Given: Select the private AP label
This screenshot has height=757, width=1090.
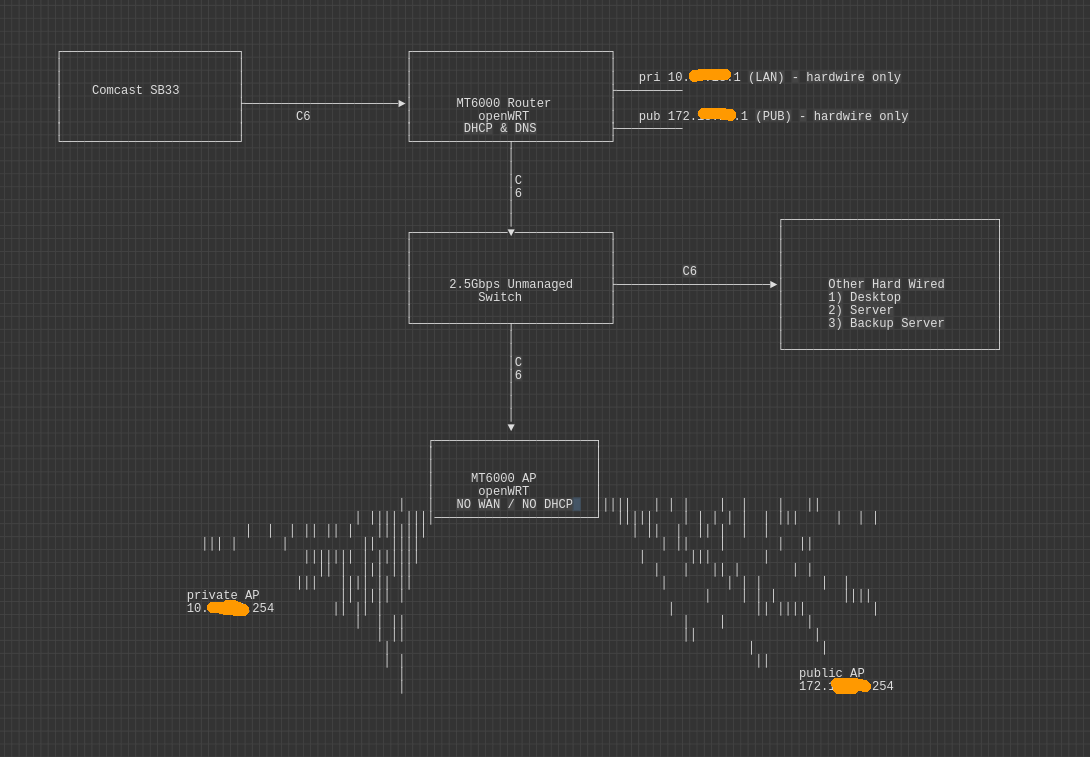Looking at the screenshot, I should pyautogui.click(x=223, y=596).
